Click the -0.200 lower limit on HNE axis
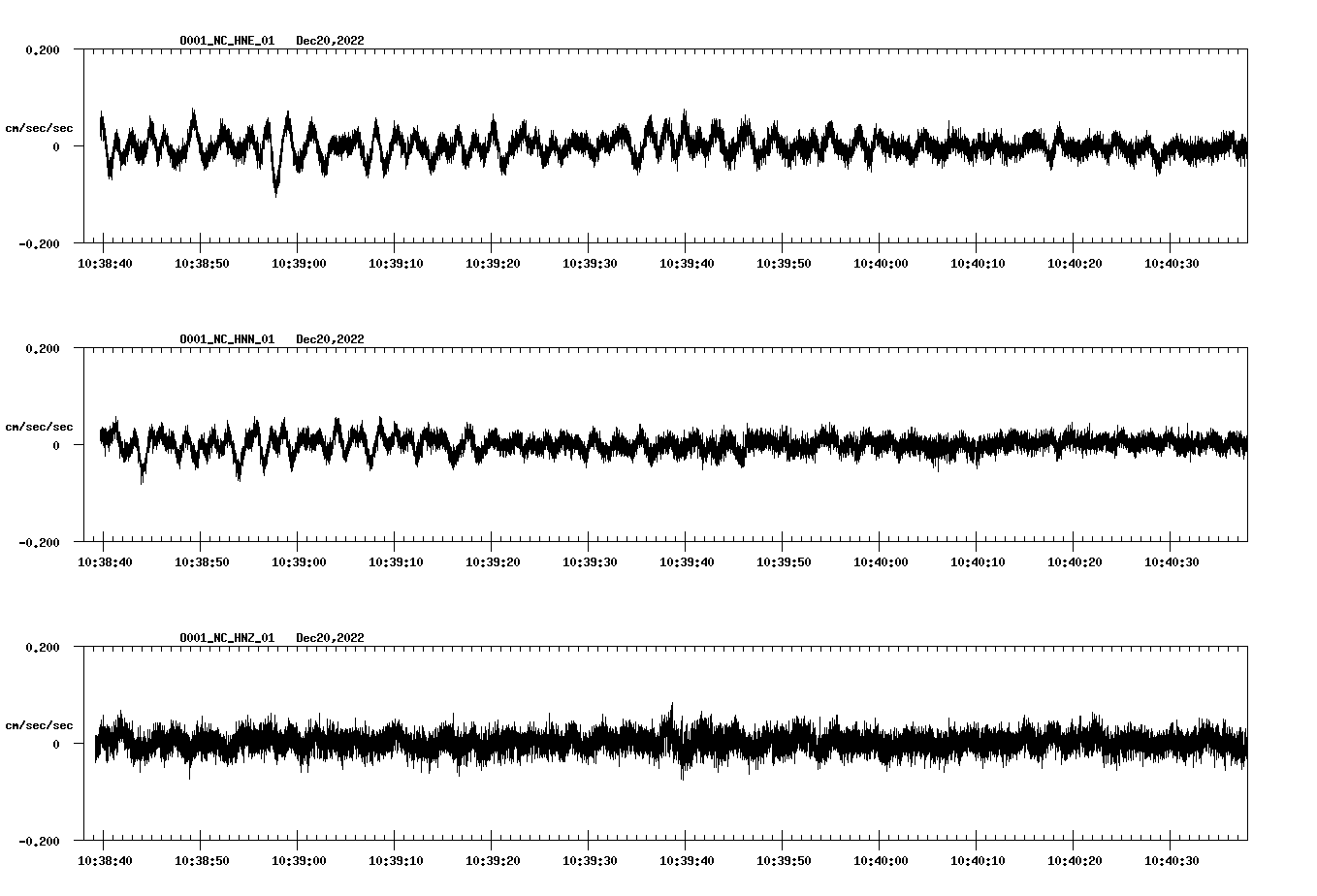Viewport: 1317px width, 896px height. (x=39, y=243)
